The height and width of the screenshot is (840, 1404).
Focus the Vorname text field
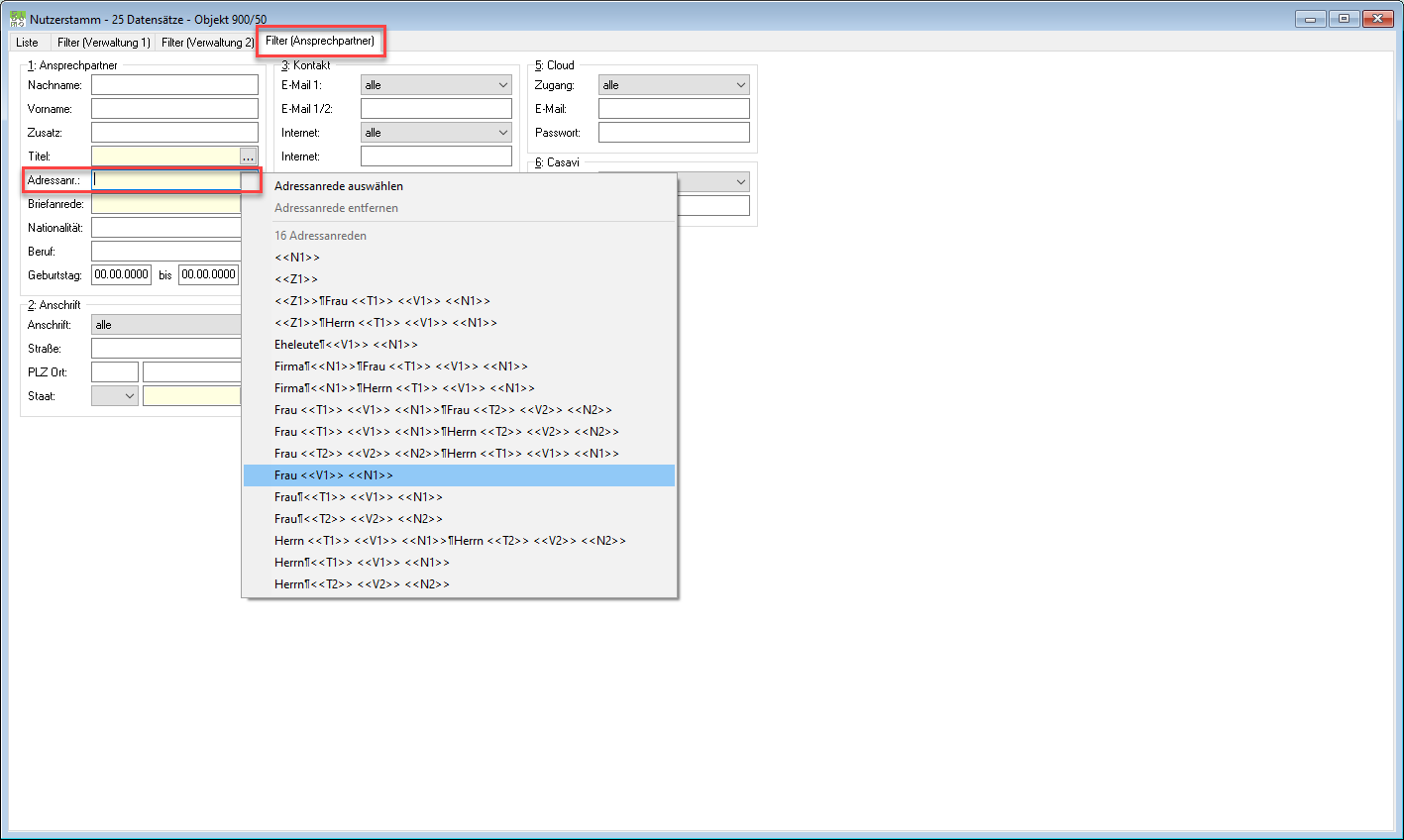(174, 109)
